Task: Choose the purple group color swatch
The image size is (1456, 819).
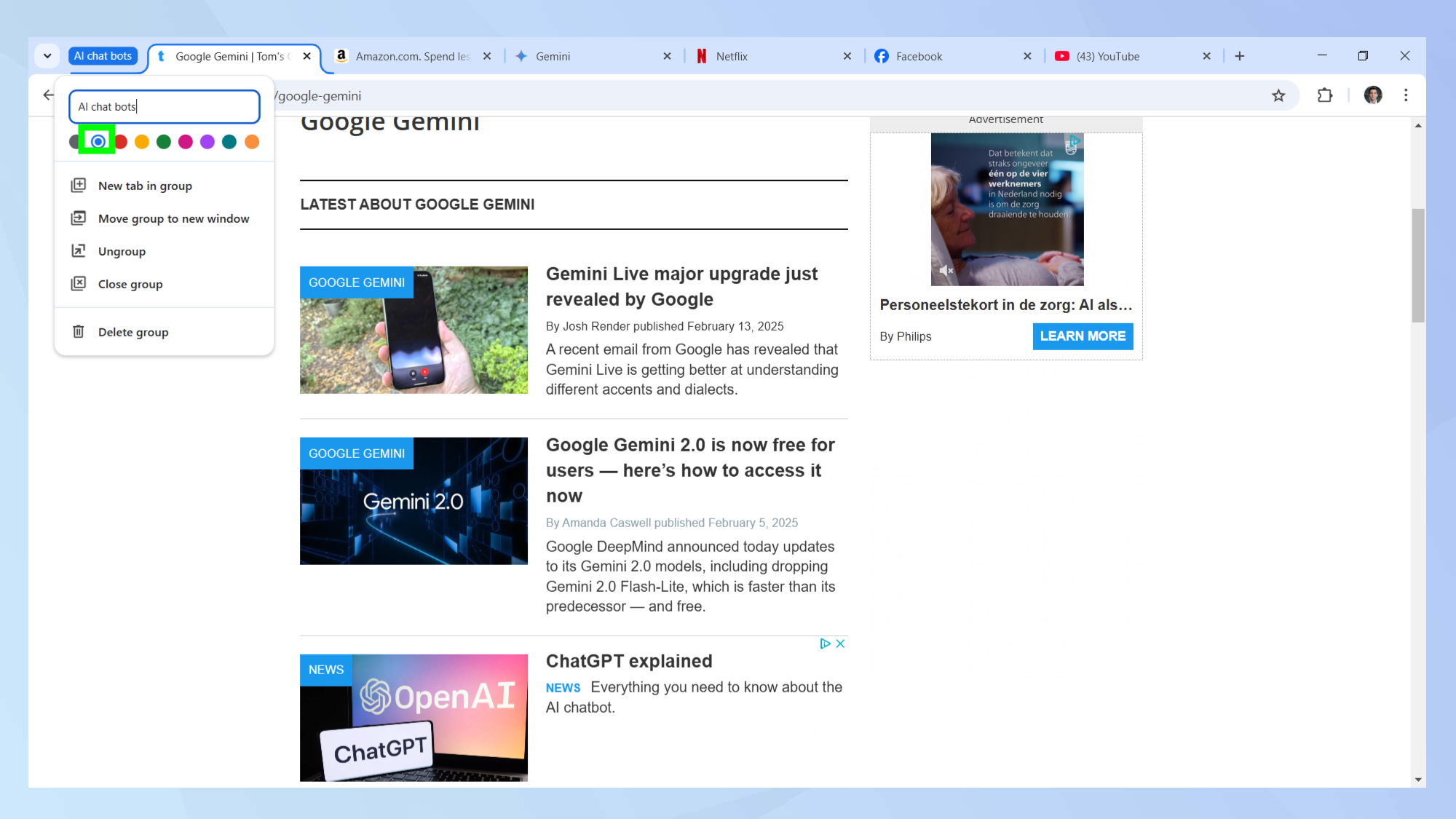Action: point(207,141)
